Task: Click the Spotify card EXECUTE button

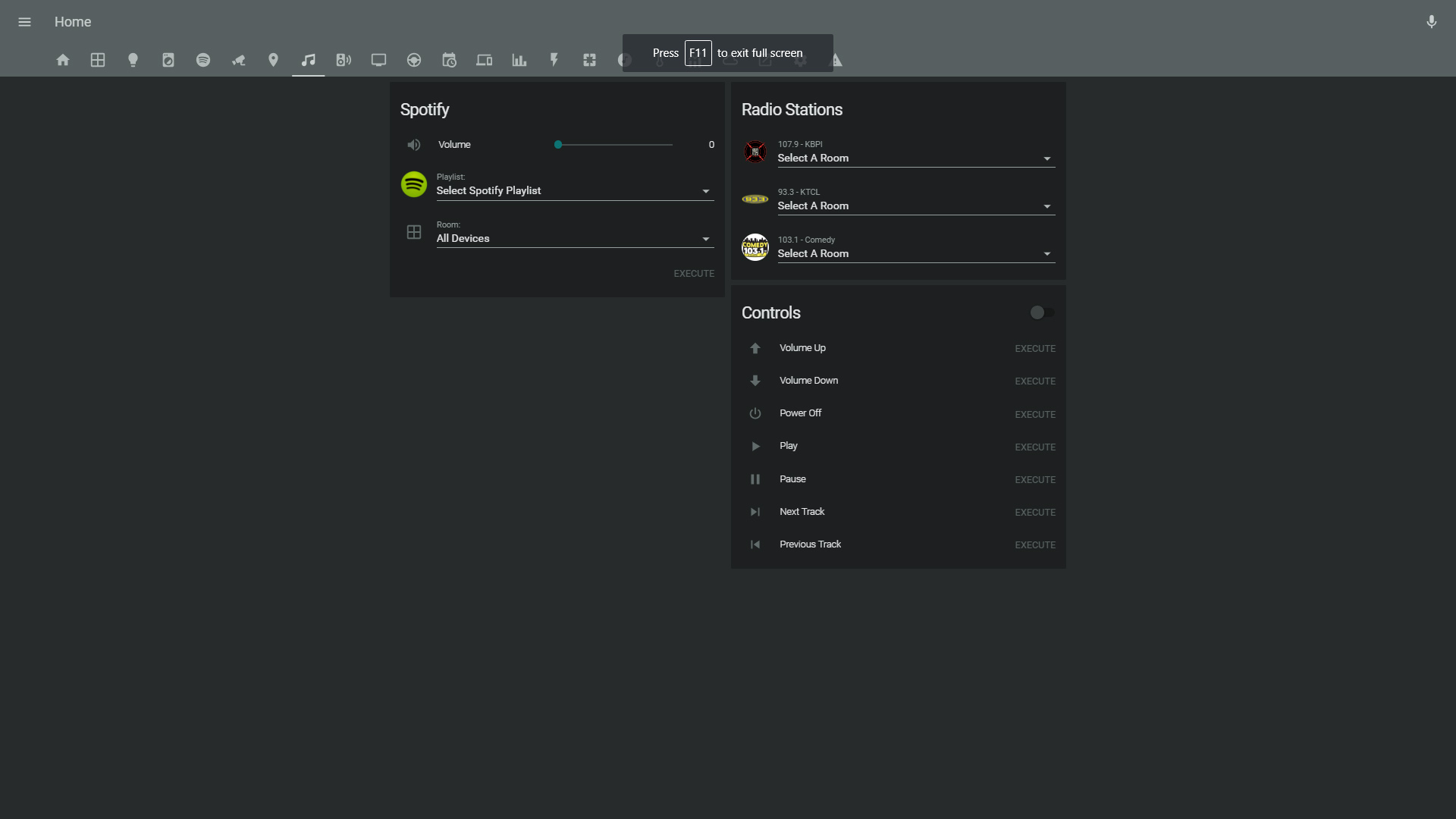Action: (x=694, y=274)
